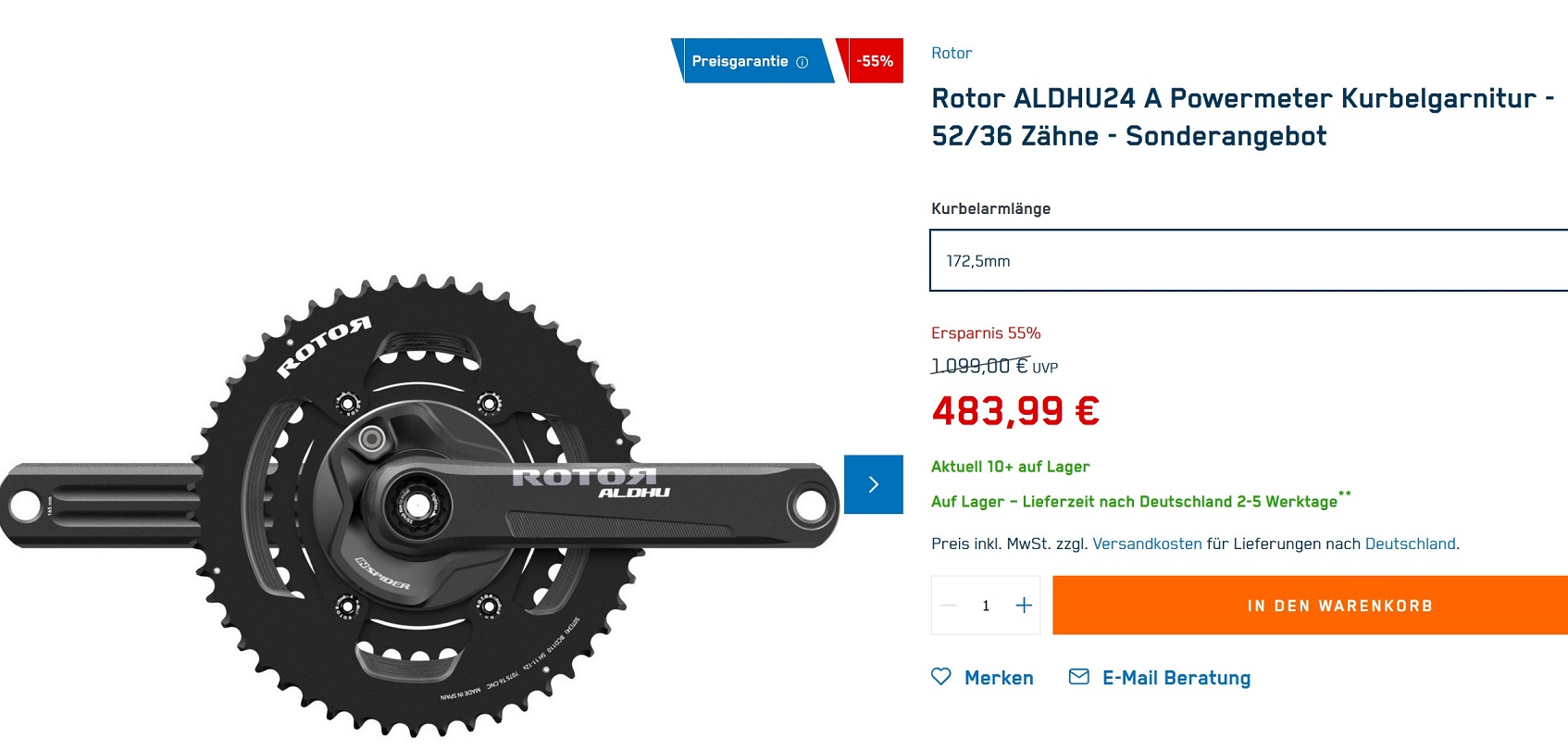Click the blue Preisgarantie badge label
The image size is (1568, 750).
(x=740, y=61)
